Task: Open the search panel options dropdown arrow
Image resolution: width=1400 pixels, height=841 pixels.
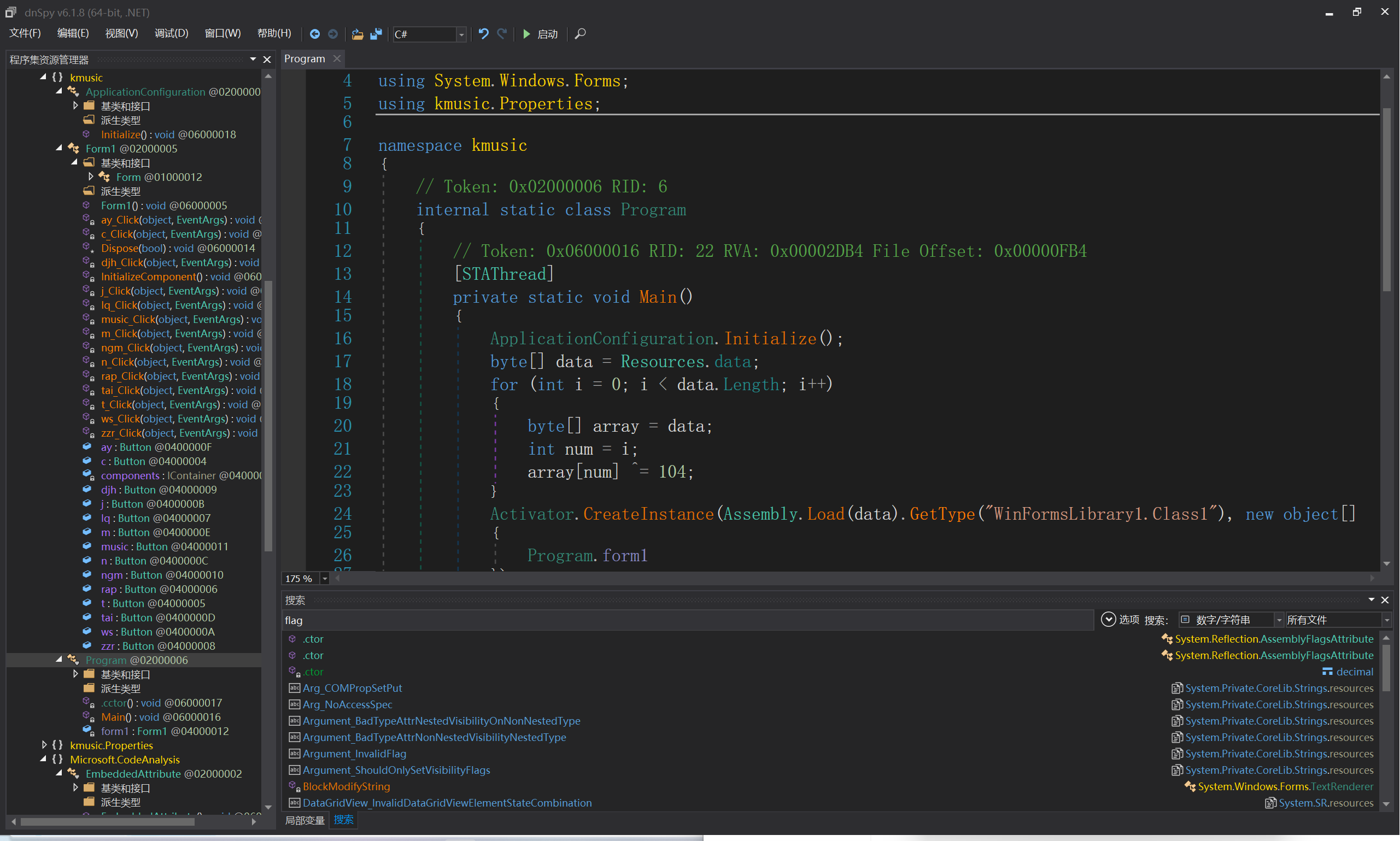Action: (x=1371, y=599)
